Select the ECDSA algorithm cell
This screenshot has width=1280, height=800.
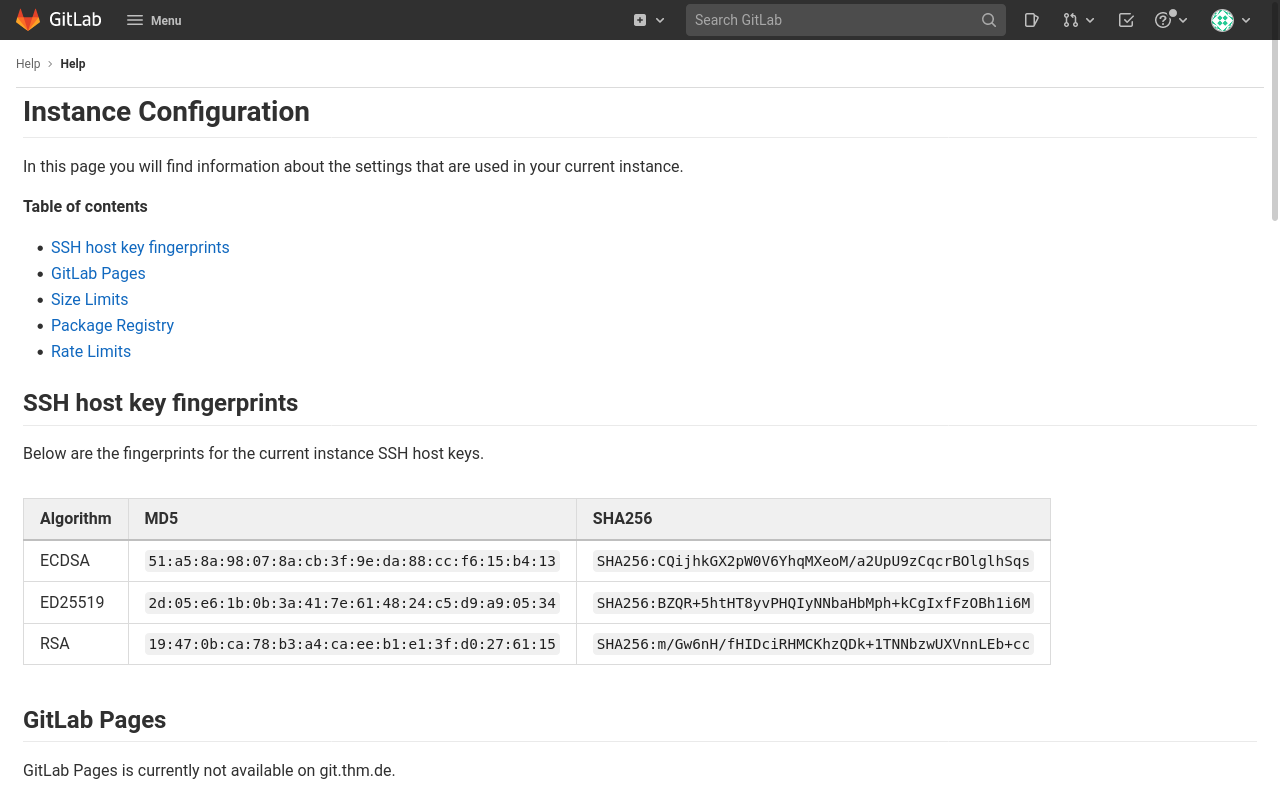pos(76,561)
